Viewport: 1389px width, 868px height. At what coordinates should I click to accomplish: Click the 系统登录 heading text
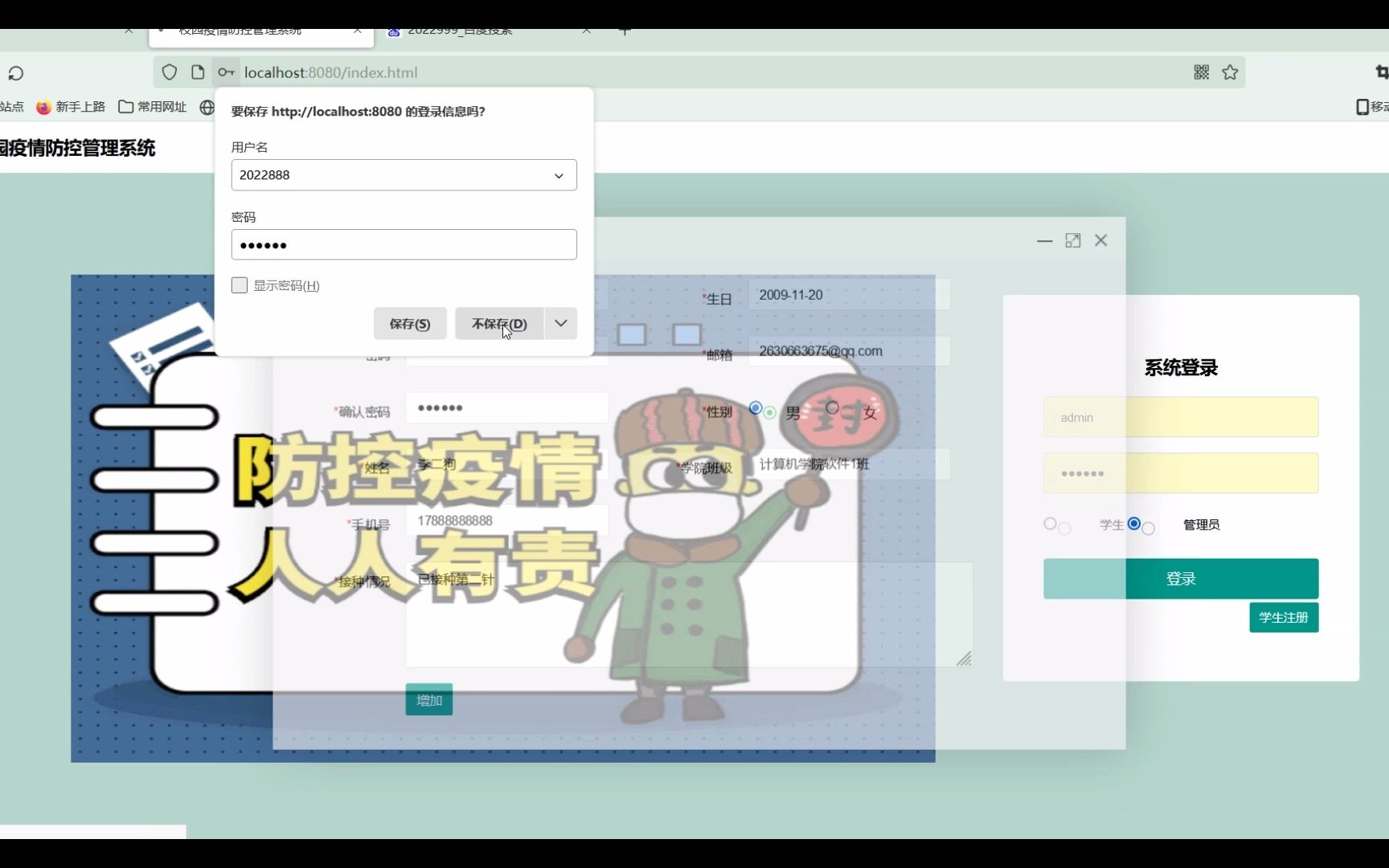pos(1181,368)
